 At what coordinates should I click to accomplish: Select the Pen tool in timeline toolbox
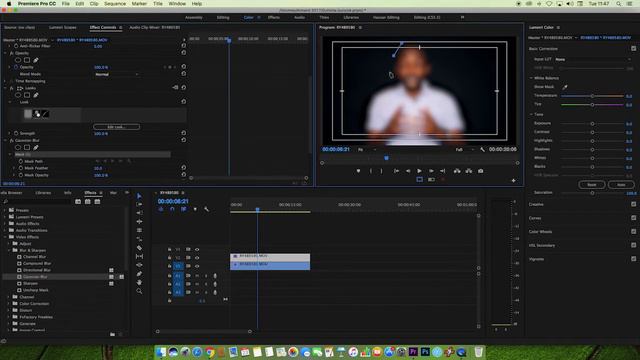139,274
